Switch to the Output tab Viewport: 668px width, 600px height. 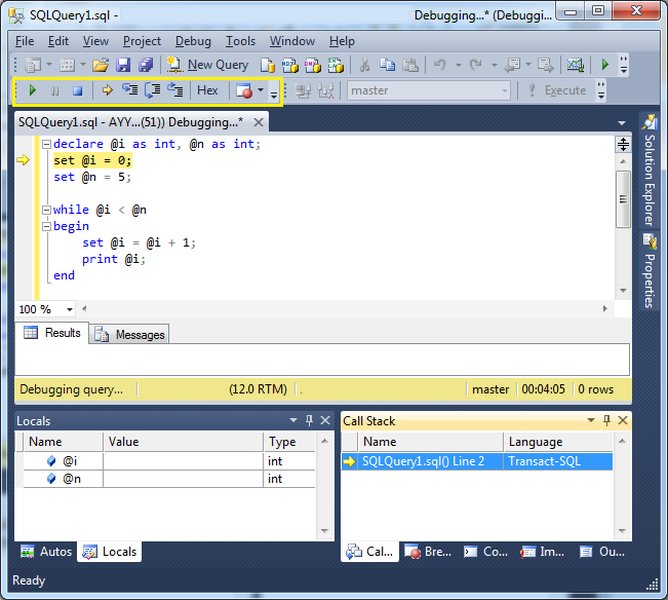pos(602,551)
